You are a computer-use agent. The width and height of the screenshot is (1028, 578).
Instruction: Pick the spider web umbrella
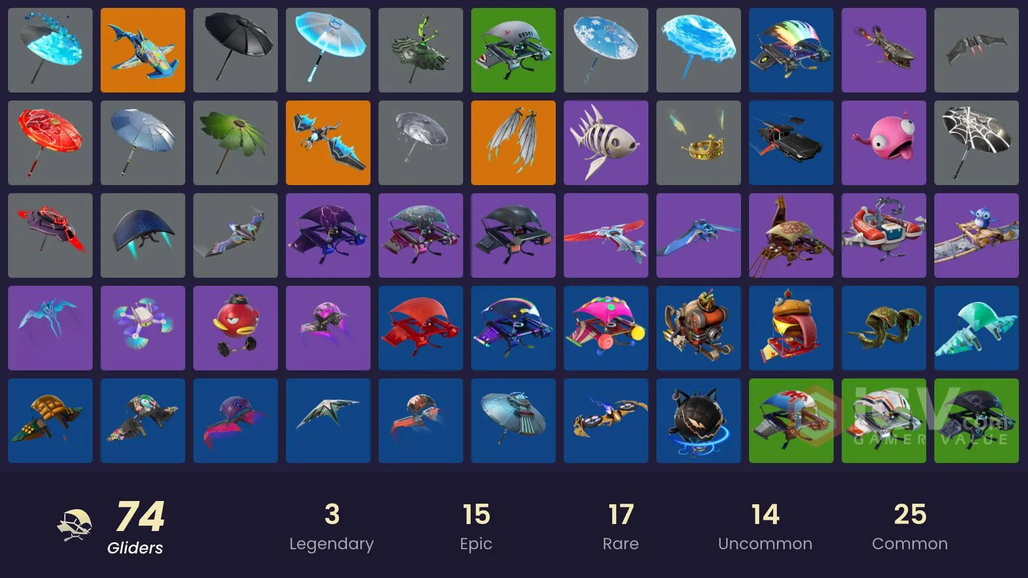[x=976, y=143]
